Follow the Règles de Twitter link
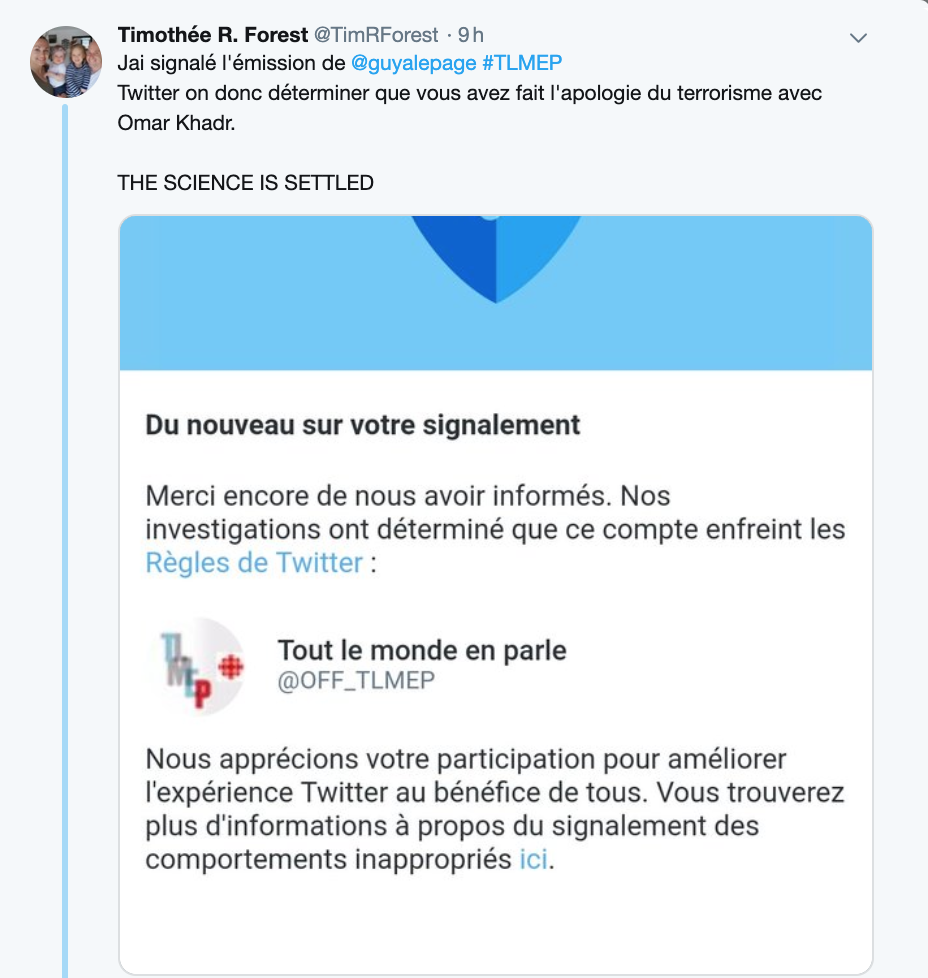The height and width of the screenshot is (978, 928). 254,563
